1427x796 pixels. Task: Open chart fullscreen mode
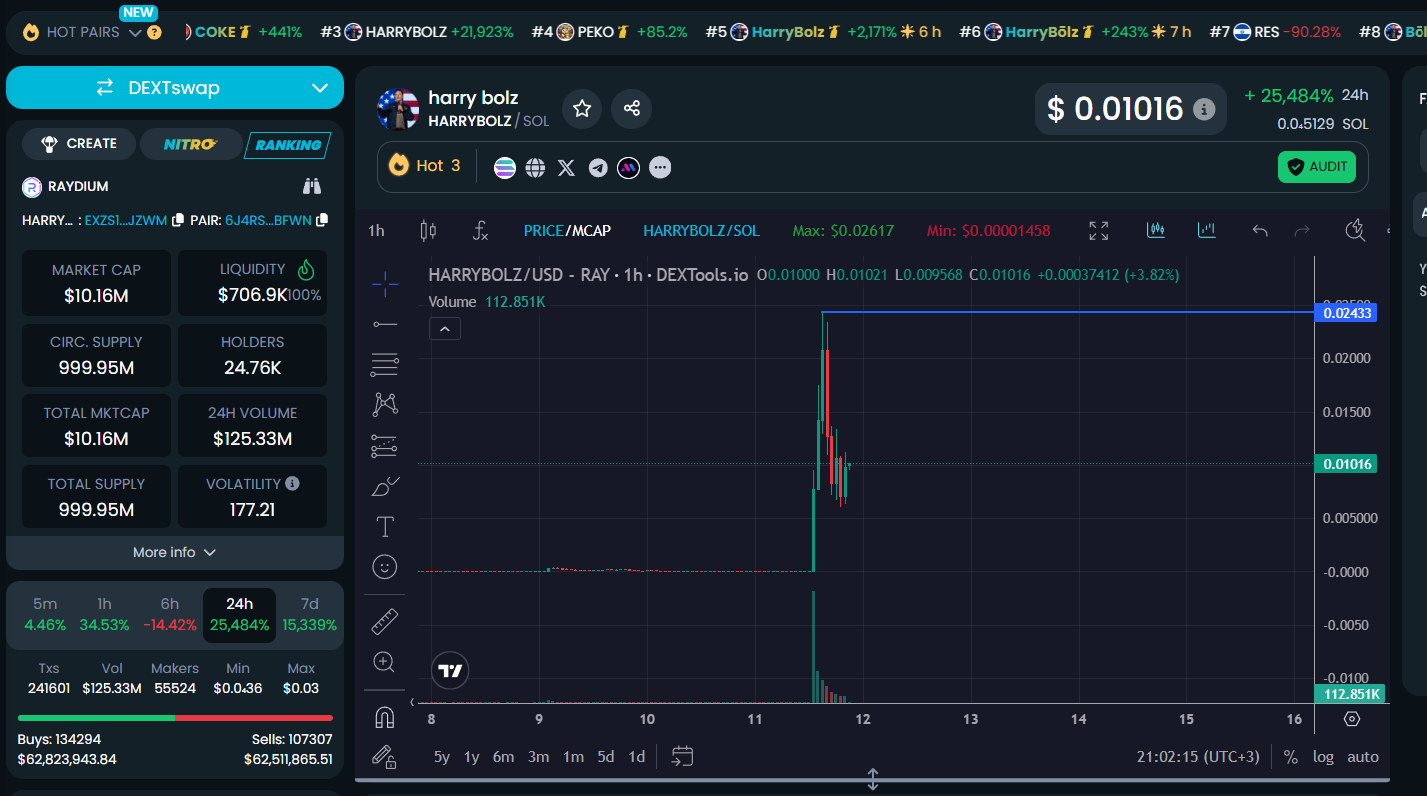tap(1098, 231)
